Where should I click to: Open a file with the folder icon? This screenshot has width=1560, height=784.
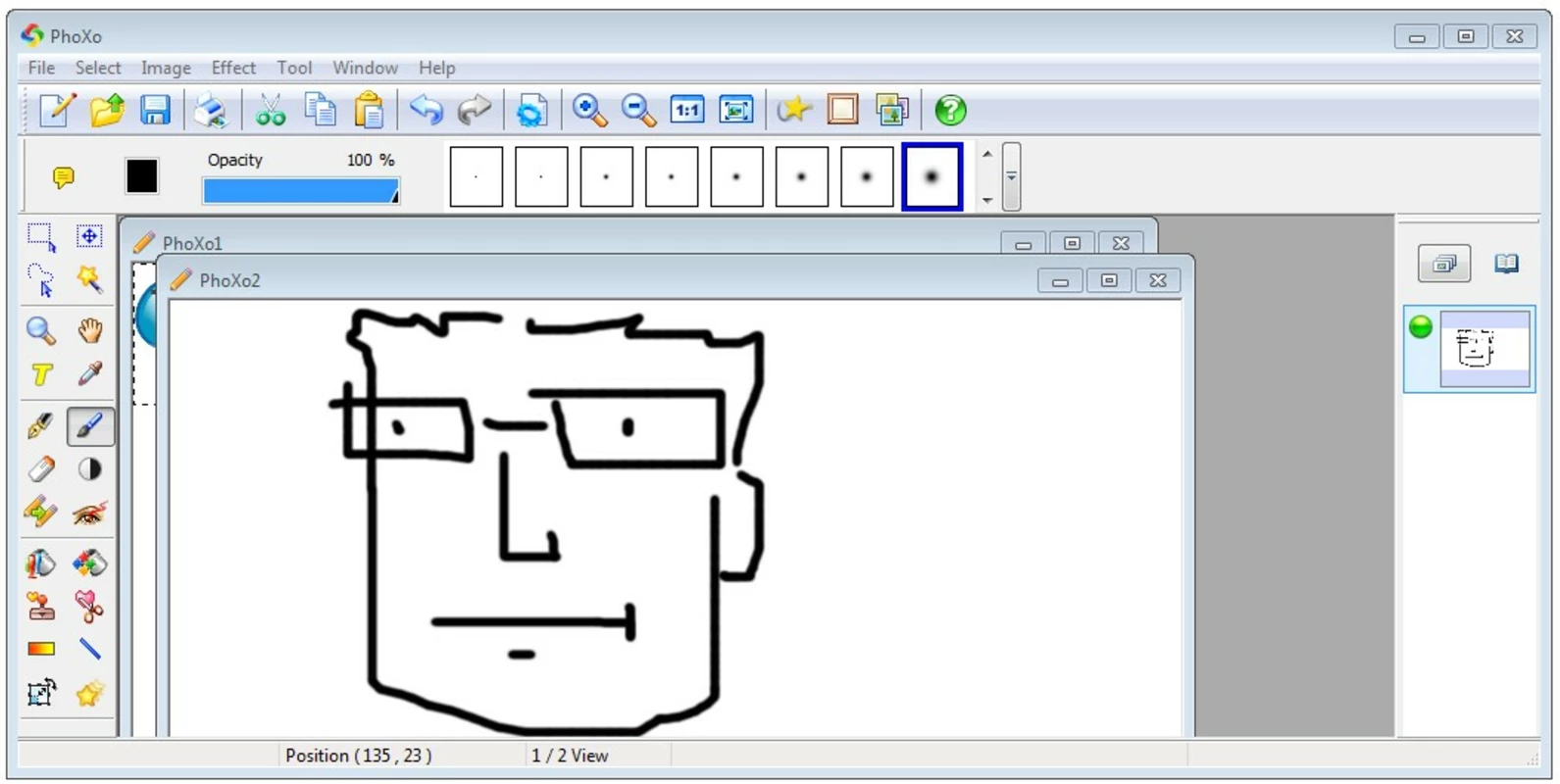107,110
